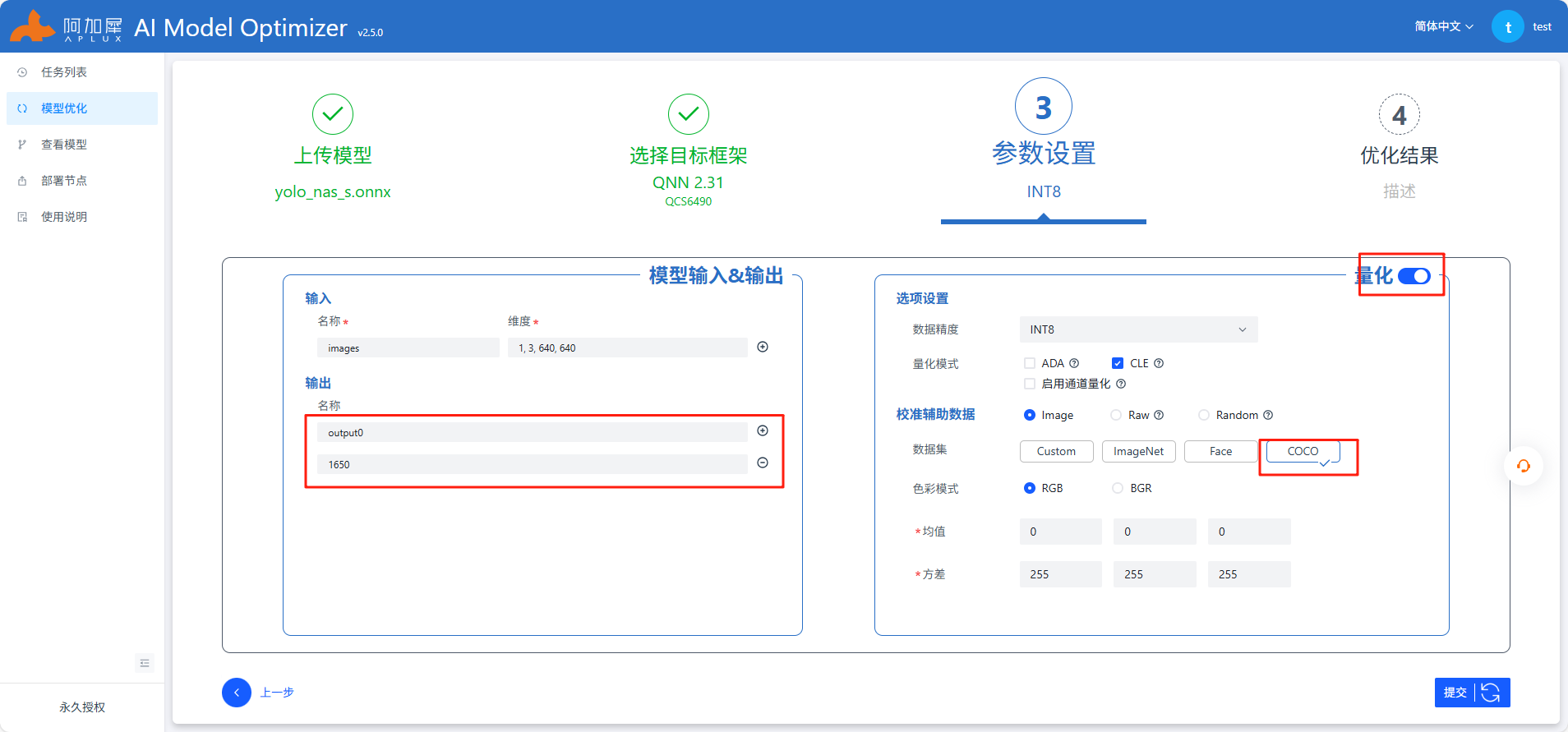Open 使用说明 menu item
The height and width of the screenshot is (732, 1568).
tap(82, 217)
